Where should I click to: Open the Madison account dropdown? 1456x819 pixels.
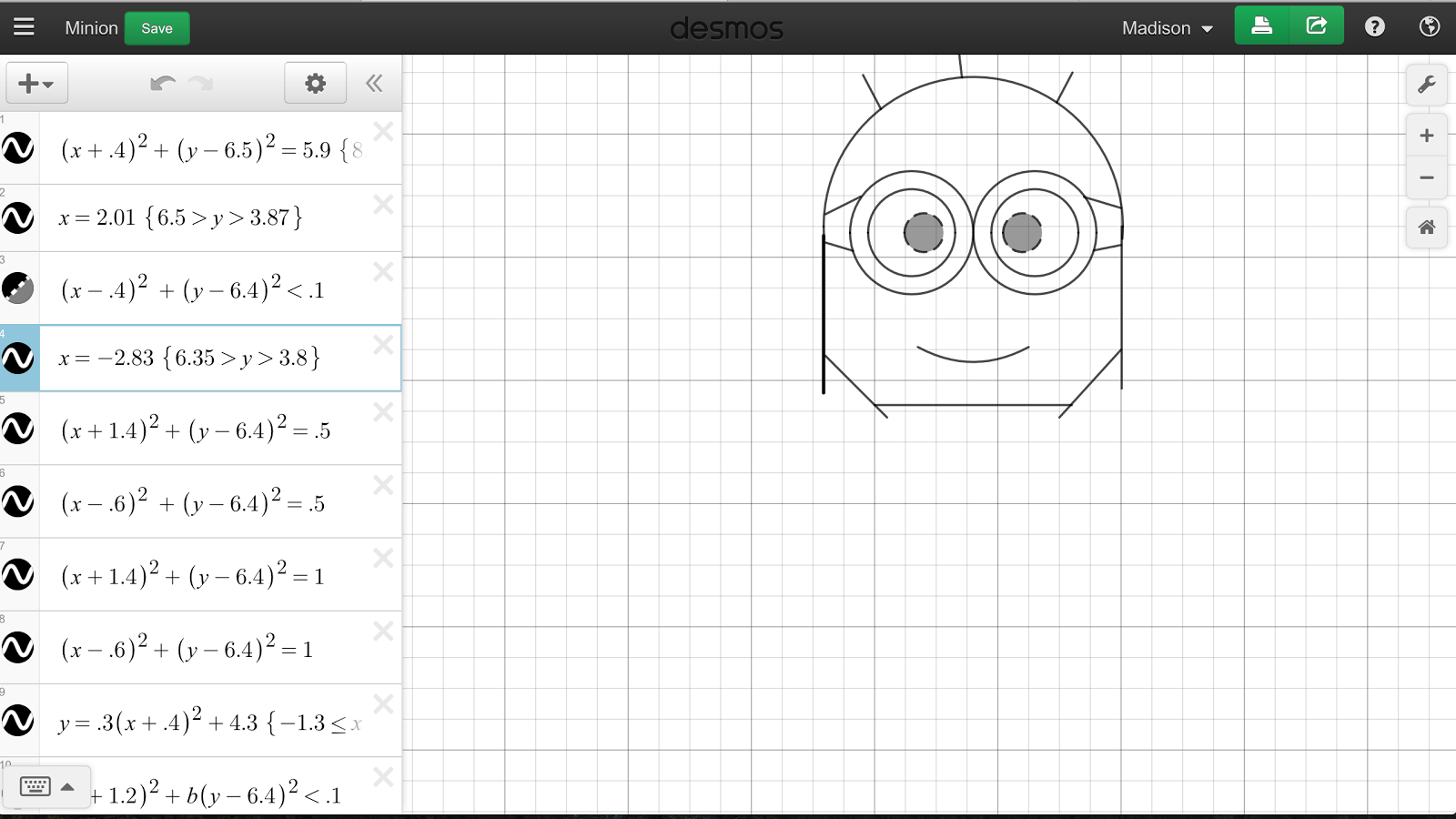1168,28
